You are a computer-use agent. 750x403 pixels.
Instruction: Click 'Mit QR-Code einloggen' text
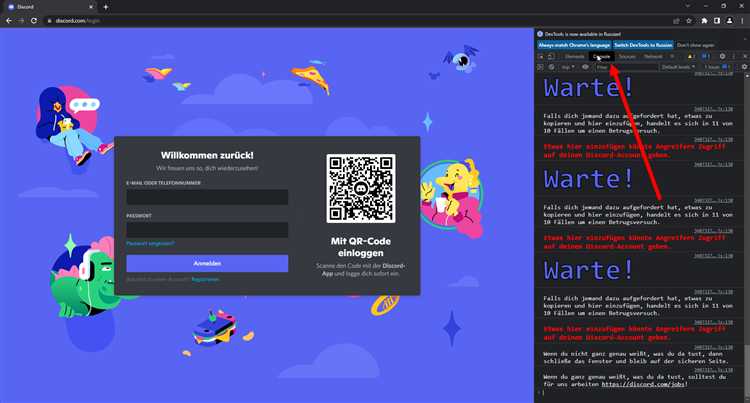point(361,247)
